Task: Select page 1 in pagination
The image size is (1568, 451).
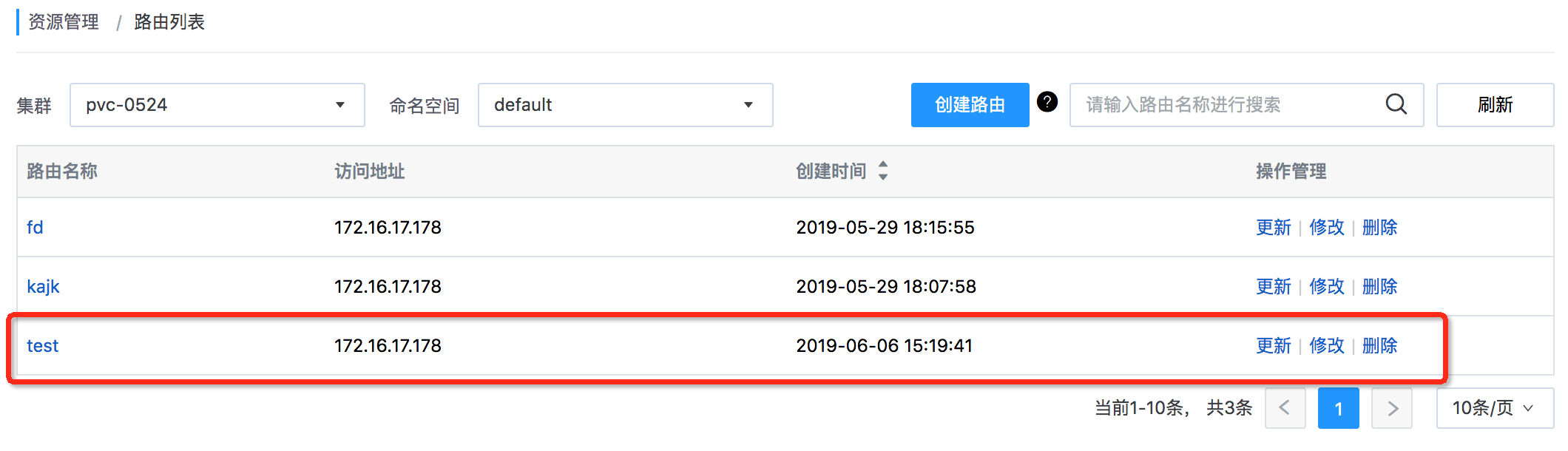Action: coord(1338,408)
